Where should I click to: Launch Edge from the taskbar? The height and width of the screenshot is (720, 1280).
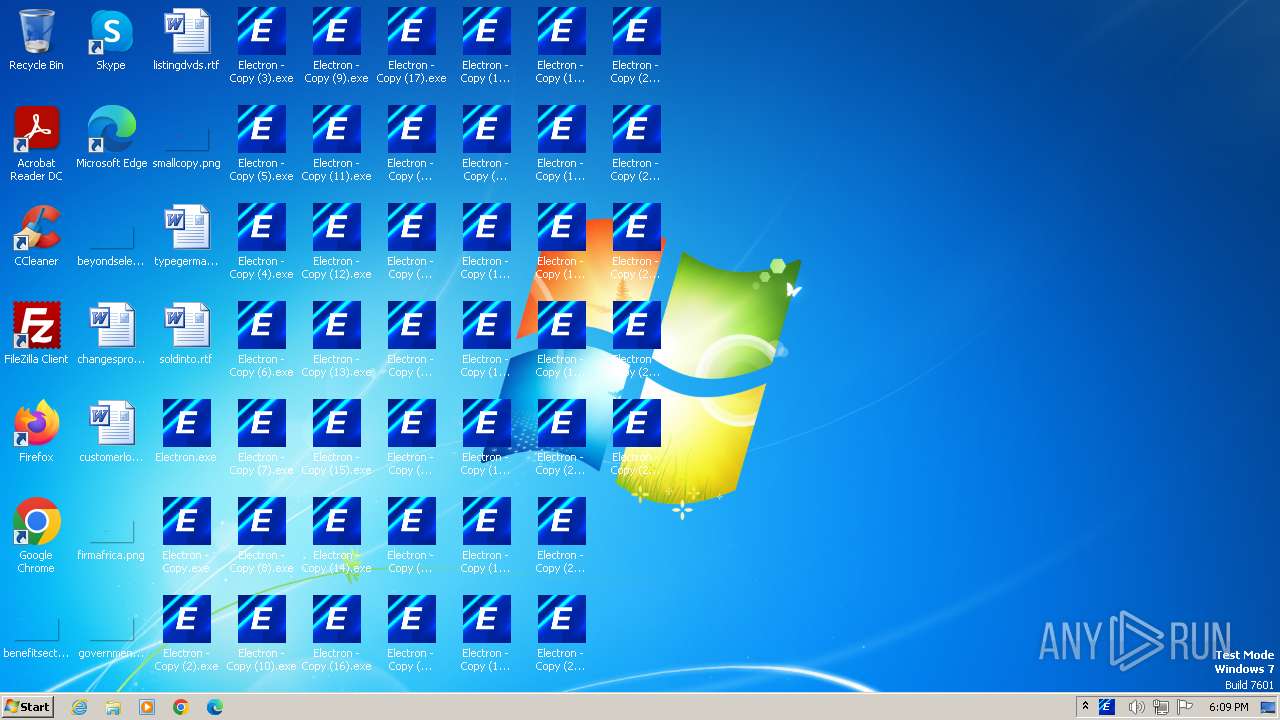tap(215, 707)
